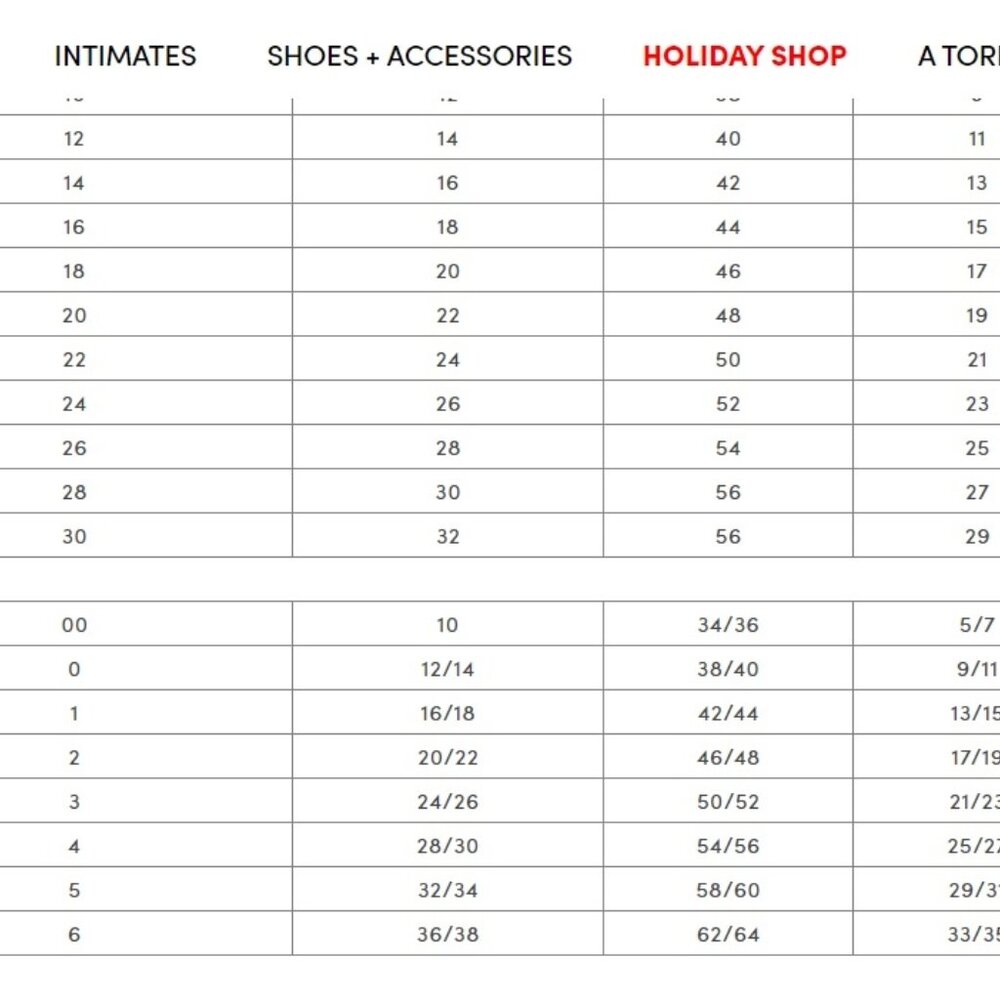This screenshot has width=1000, height=1000.
Task: Open the INTIMATES menu
Action: click(x=125, y=56)
